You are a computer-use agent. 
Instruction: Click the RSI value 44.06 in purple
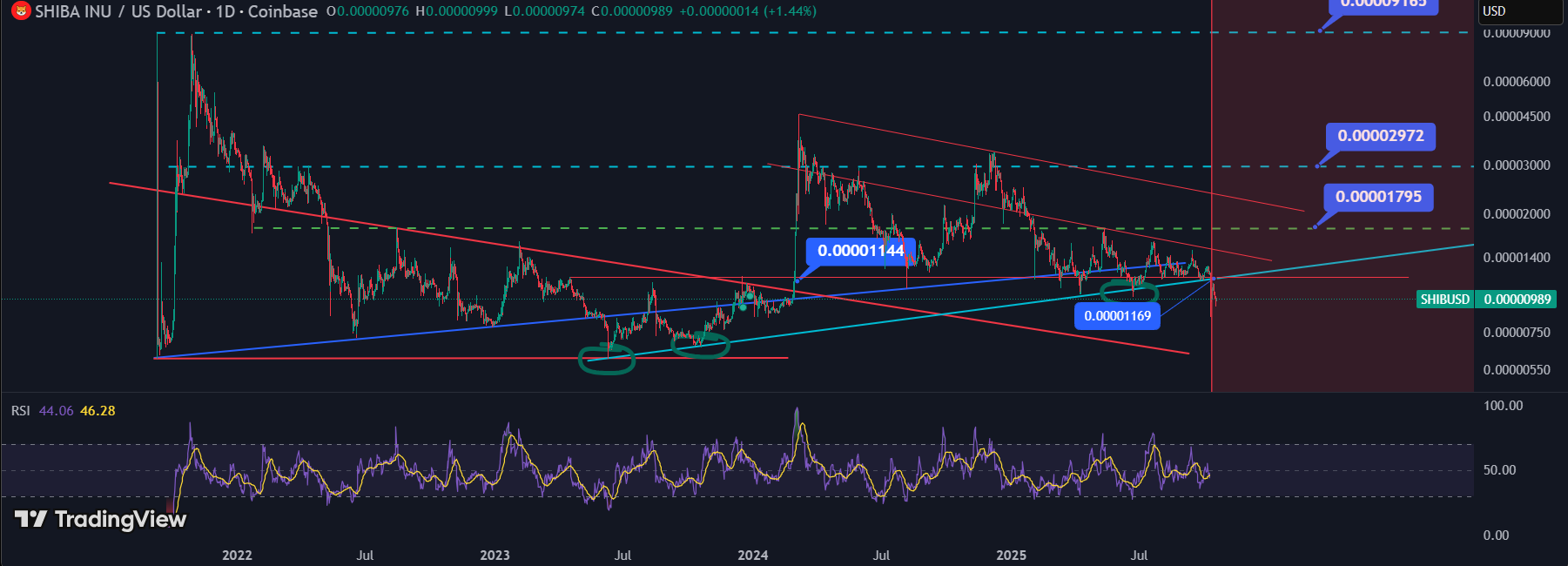(x=57, y=411)
